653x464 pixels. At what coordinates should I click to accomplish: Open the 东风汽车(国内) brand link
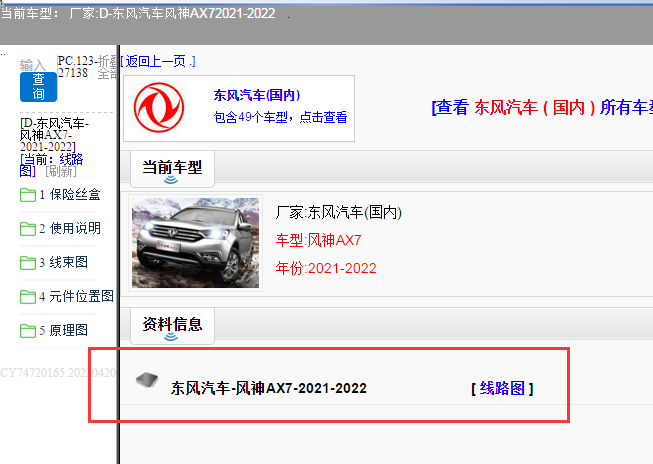click(x=257, y=95)
